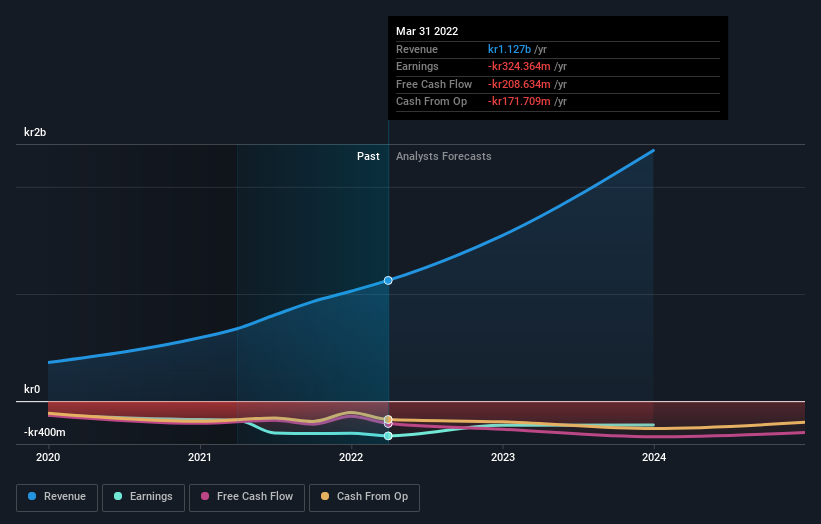Click the 2021 x-axis label
The width and height of the screenshot is (821, 524).
[x=199, y=458]
